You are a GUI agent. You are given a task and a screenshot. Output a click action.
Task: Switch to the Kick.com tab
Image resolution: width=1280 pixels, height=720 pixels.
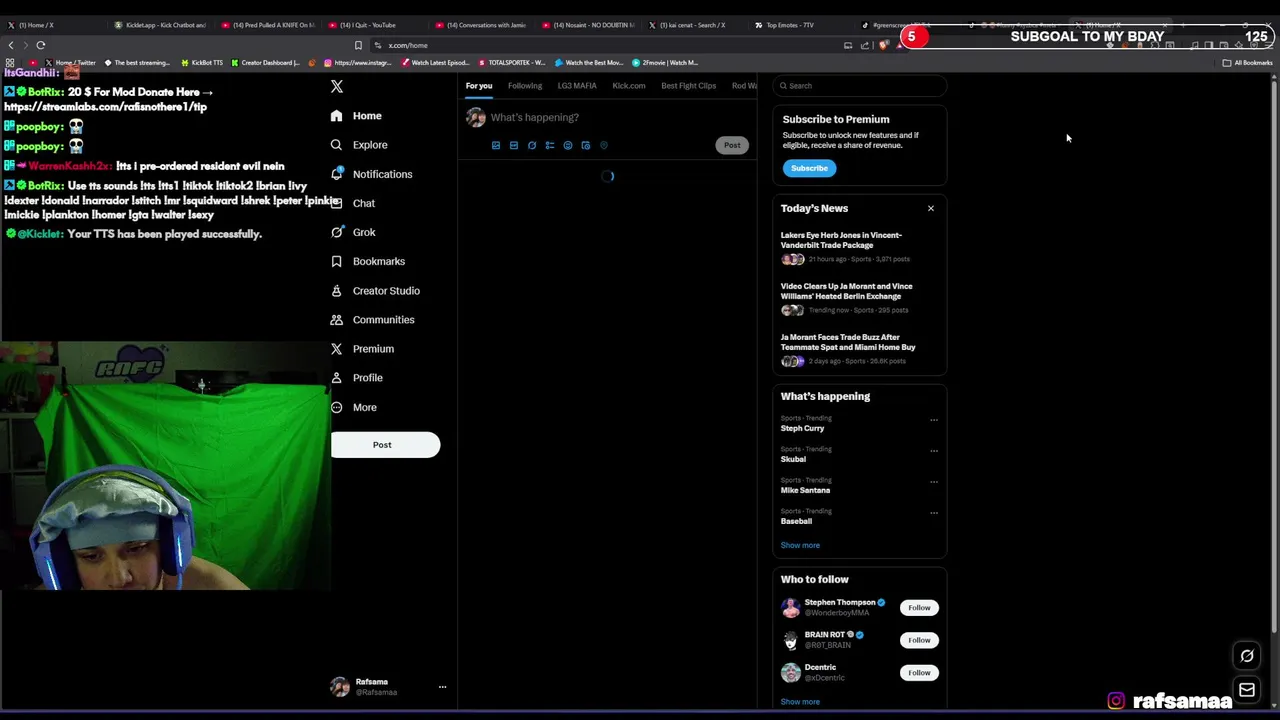629,86
